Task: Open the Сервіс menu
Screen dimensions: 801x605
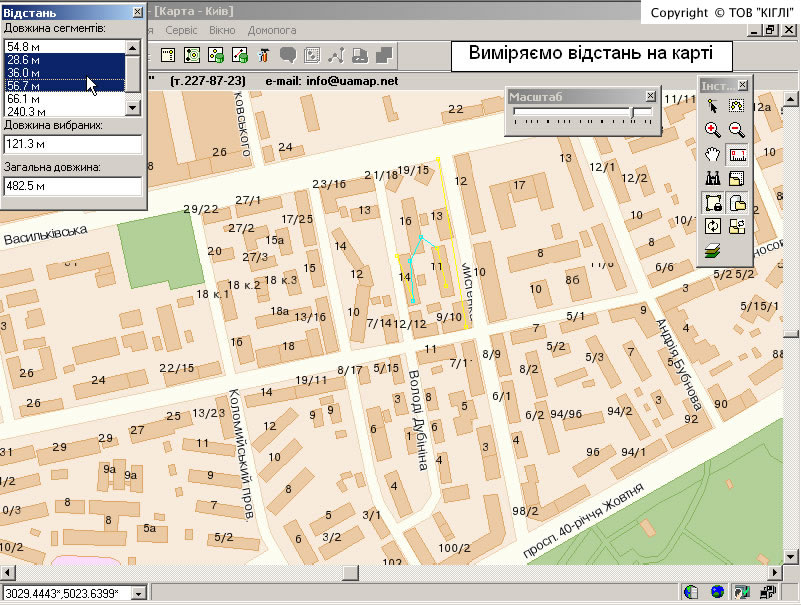Action: (x=181, y=30)
